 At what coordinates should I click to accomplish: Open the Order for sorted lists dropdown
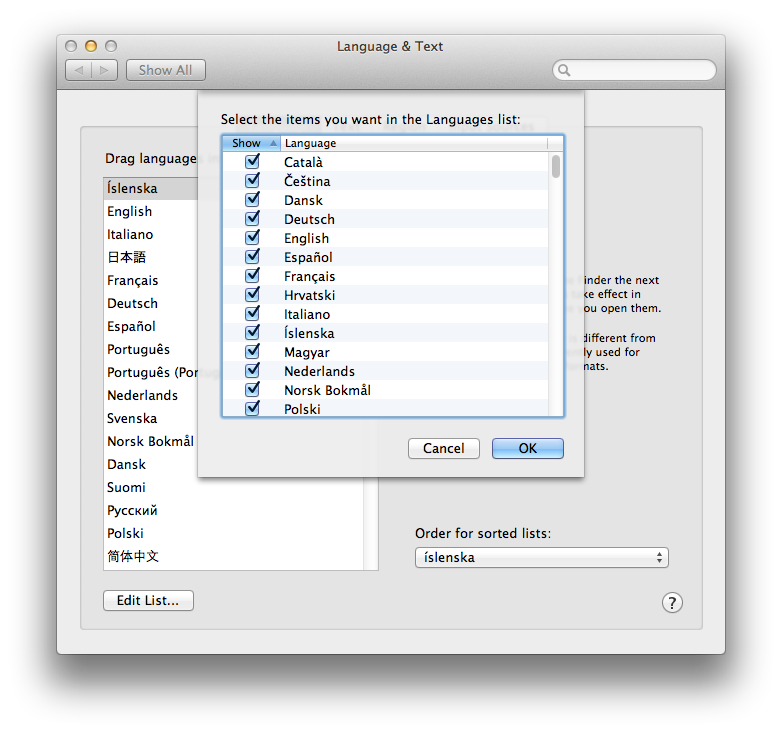pos(541,558)
